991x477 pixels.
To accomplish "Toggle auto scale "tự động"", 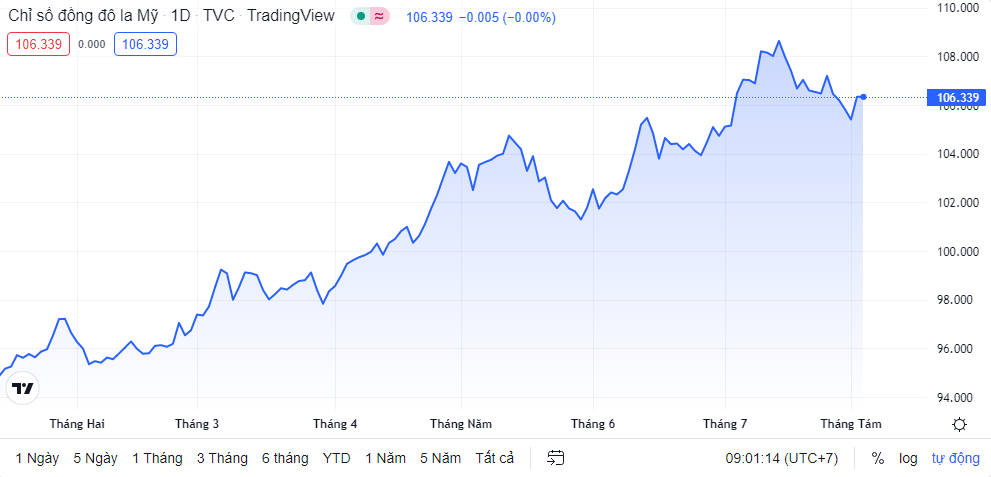I will click(x=956, y=458).
